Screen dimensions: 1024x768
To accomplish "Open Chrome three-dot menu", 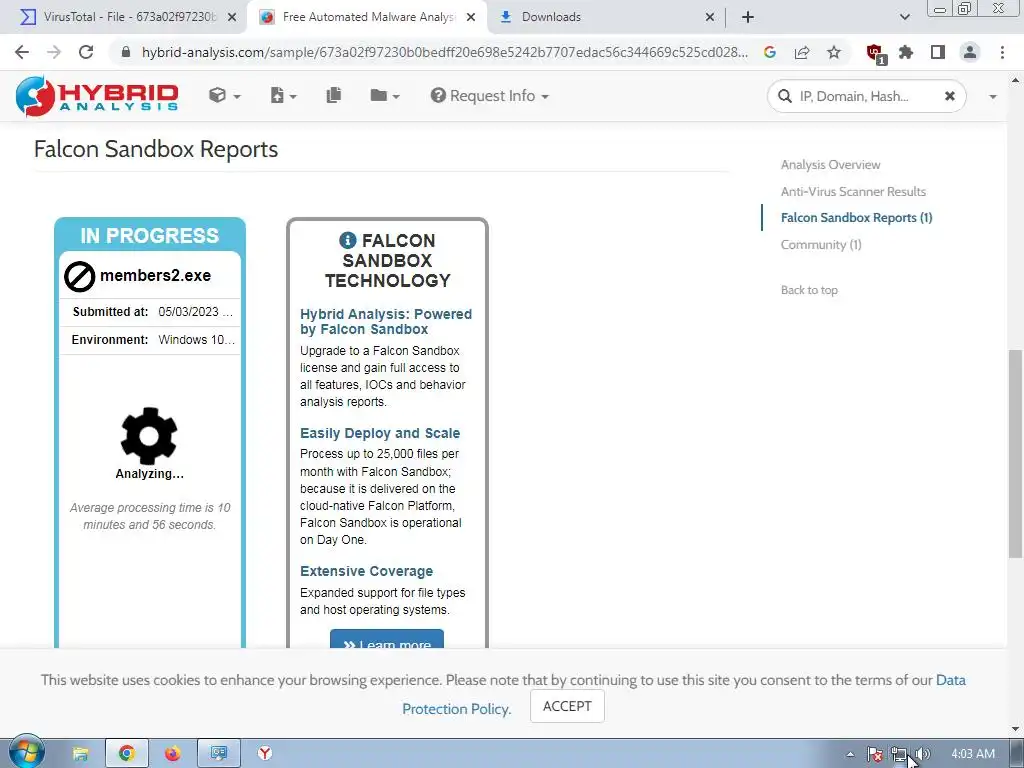I will point(1002,52).
